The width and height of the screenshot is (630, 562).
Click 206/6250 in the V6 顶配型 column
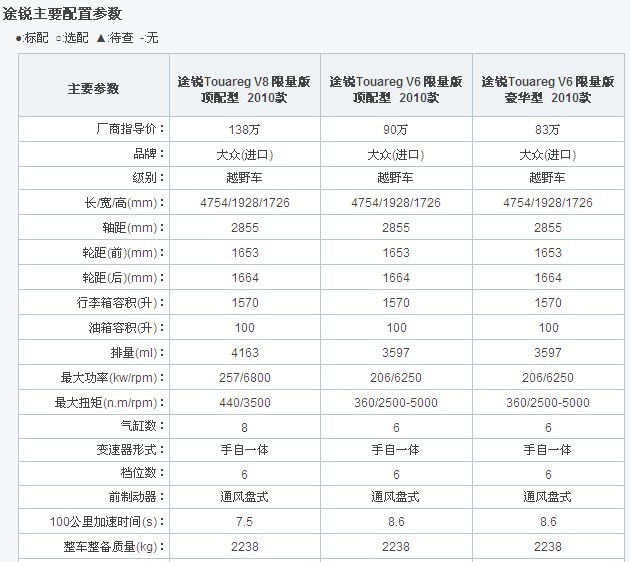pyautogui.click(x=396, y=378)
